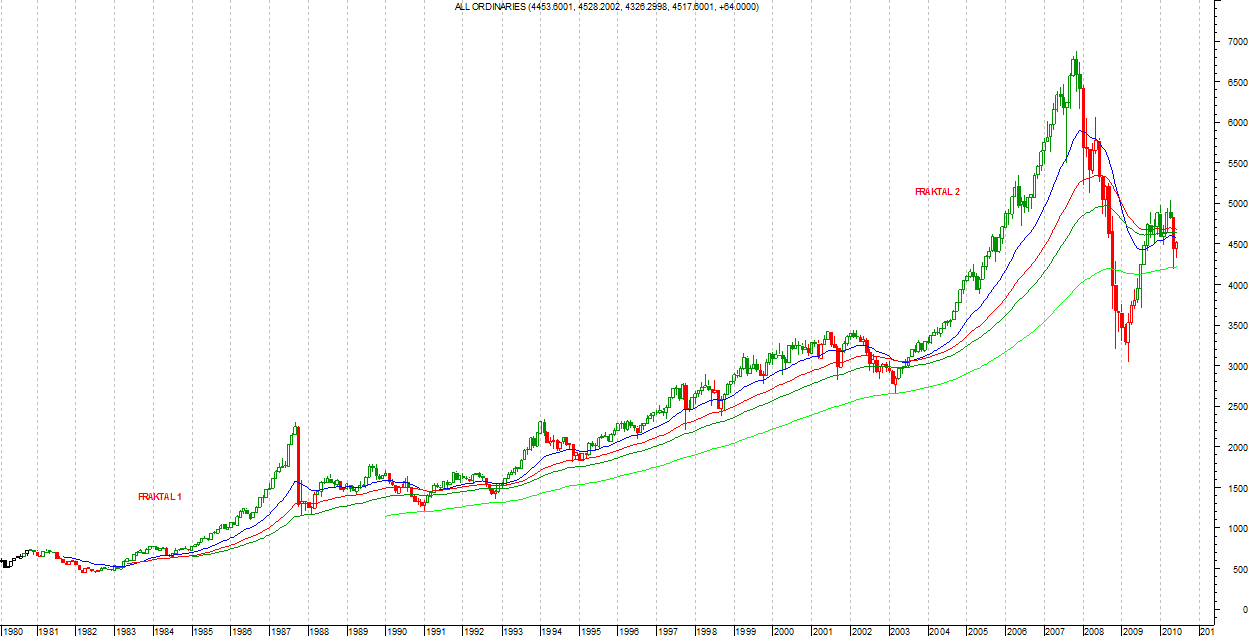Select the FRAKTAL 2 text annotation
Screen dimensions: 1250x636
pyautogui.click(x=937, y=191)
